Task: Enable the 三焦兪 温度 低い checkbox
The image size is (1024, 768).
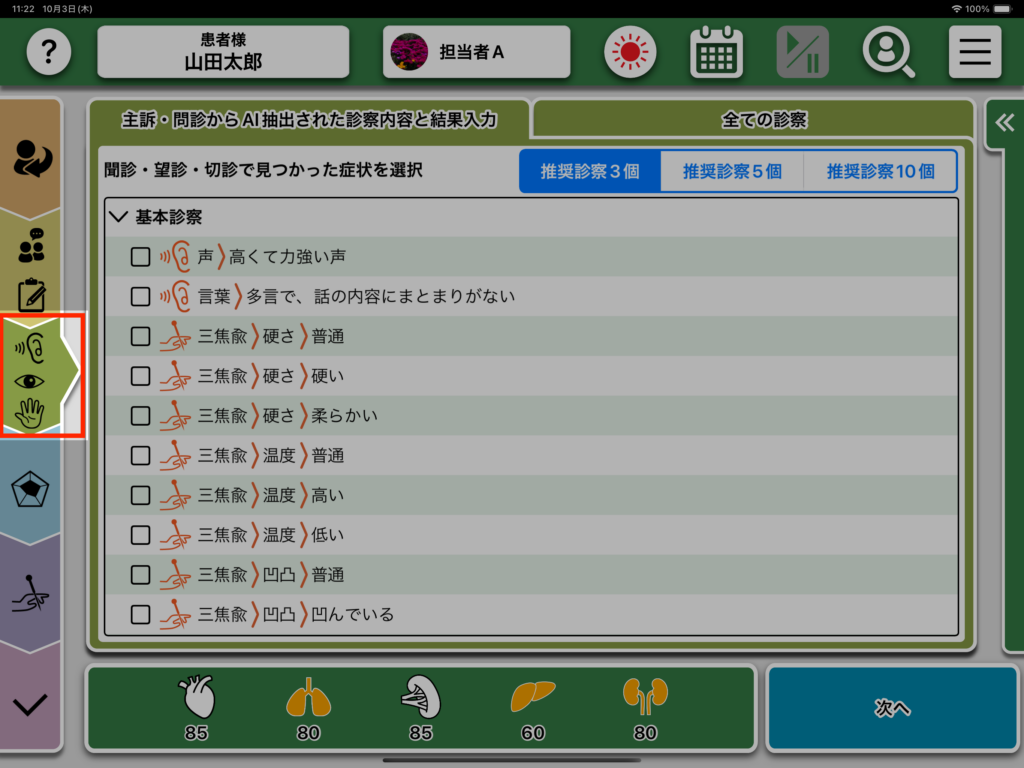Action: point(141,535)
